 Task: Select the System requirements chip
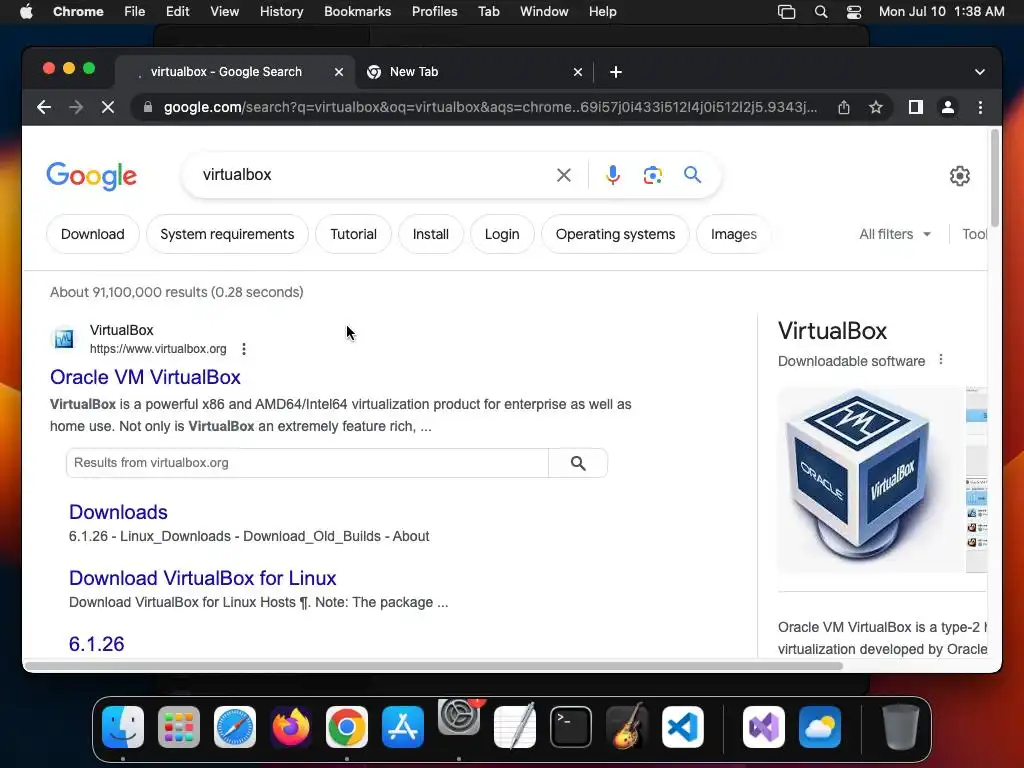(227, 234)
